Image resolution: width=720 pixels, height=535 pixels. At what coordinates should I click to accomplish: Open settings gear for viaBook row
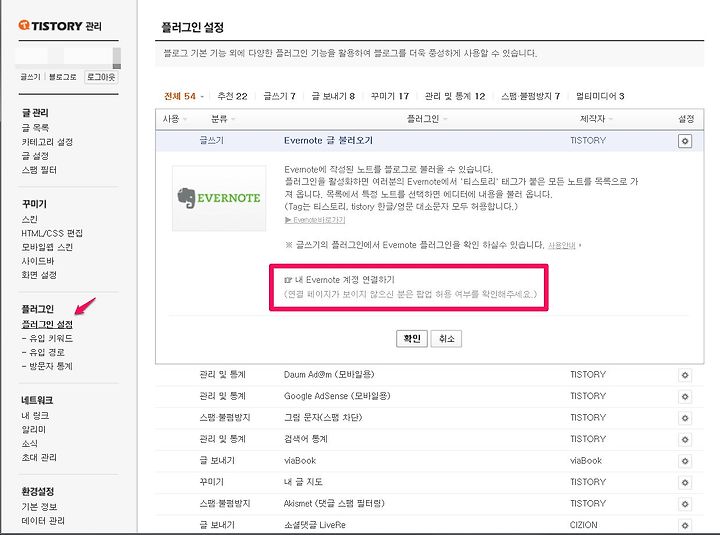[x=685, y=461]
